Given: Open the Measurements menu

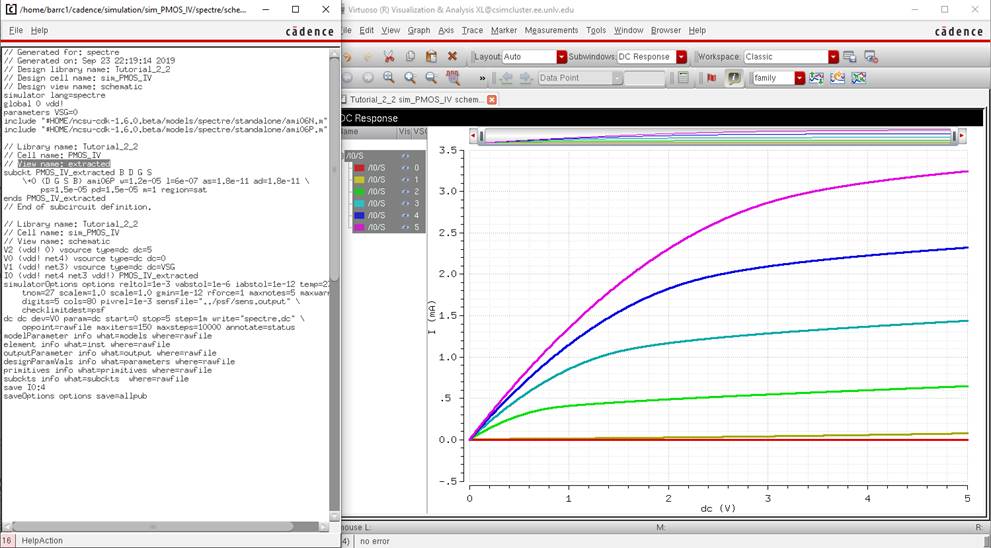Looking at the screenshot, I should pos(551,31).
